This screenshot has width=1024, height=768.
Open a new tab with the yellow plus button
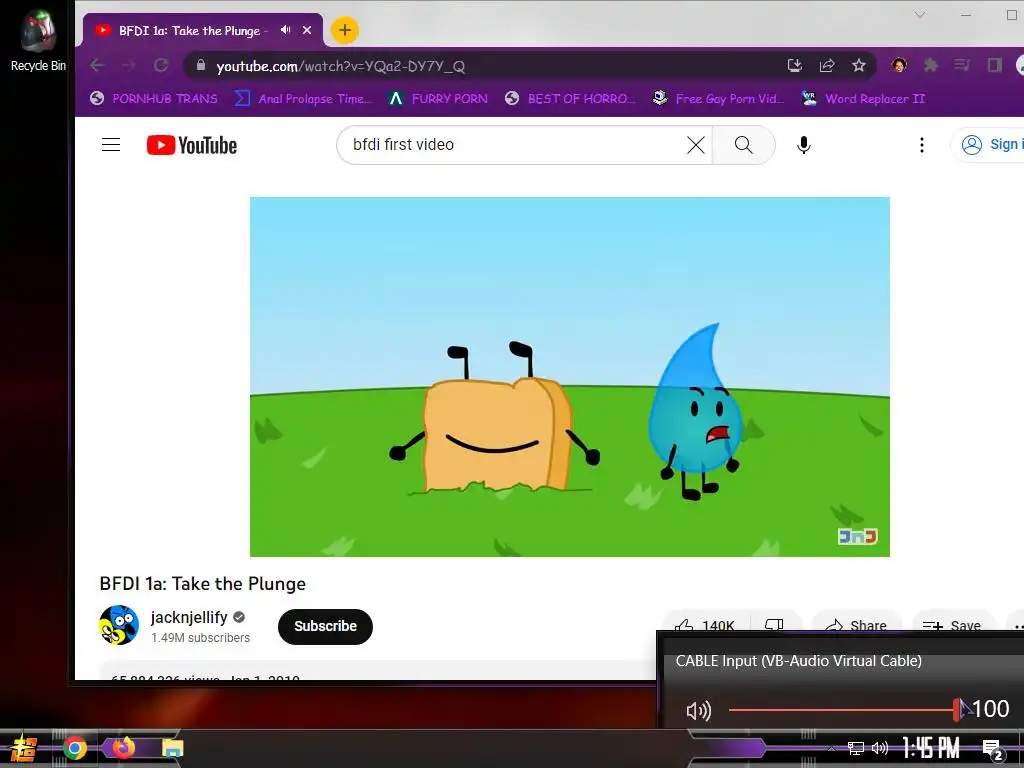(344, 30)
